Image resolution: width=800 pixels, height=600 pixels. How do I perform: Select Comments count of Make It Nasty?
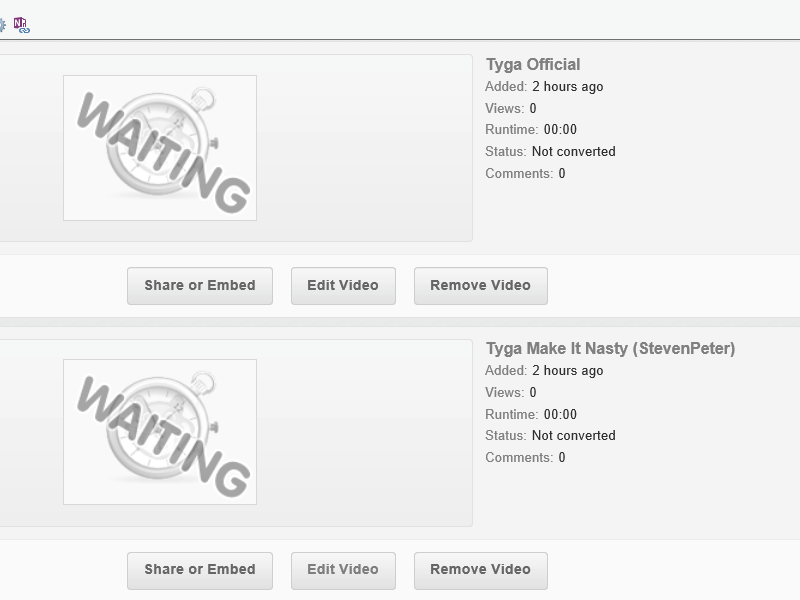tap(562, 458)
